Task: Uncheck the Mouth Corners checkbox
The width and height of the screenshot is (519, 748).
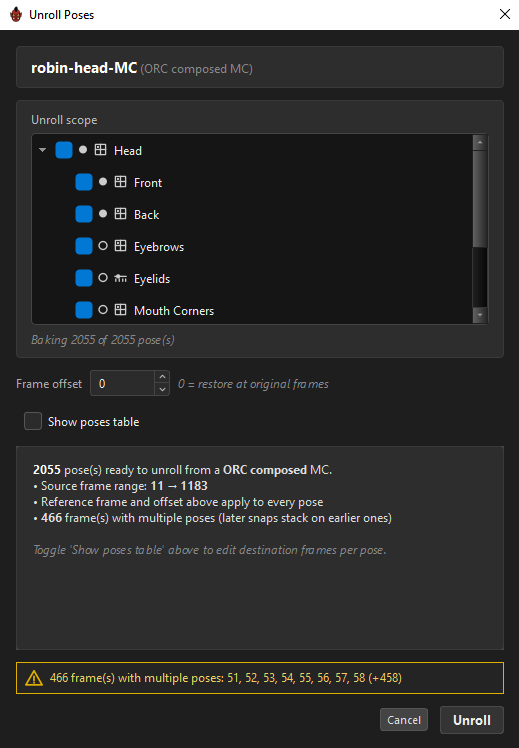Action: (84, 310)
